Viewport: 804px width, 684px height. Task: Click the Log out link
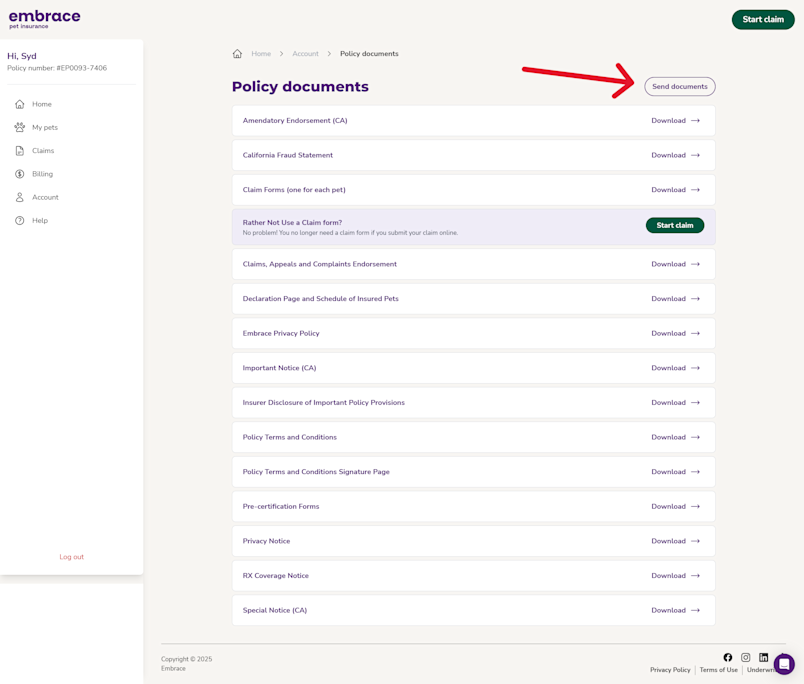pos(71,557)
